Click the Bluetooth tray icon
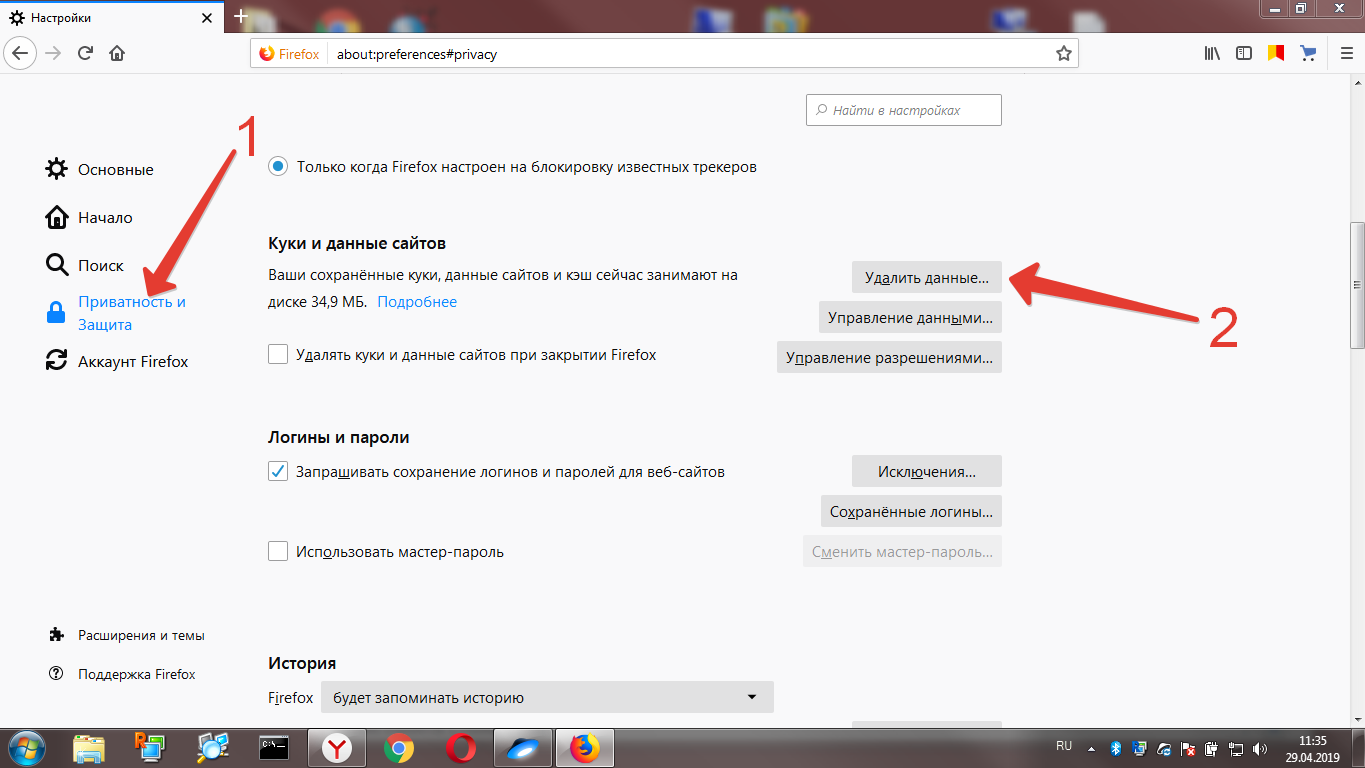The height and width of the screenshot is (768, 1365). (x=1116, y=748)
